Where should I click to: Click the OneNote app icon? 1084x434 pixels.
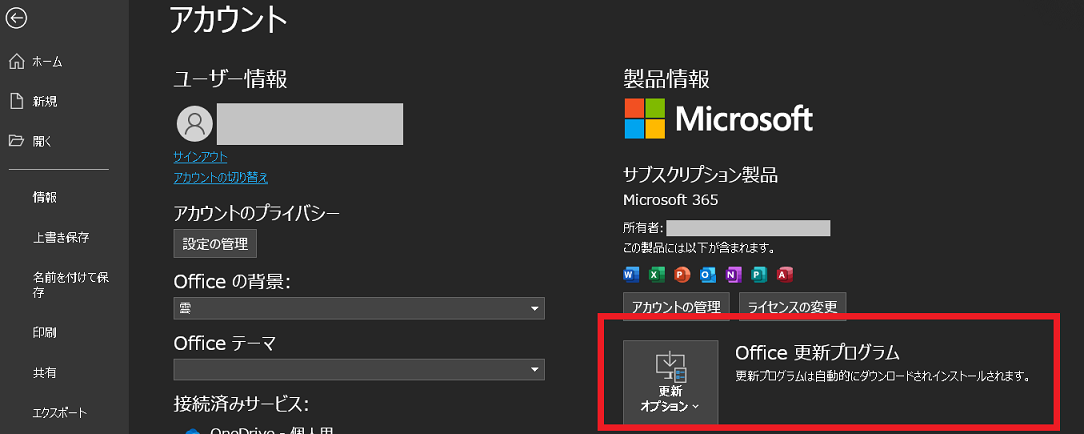point(733,274)
